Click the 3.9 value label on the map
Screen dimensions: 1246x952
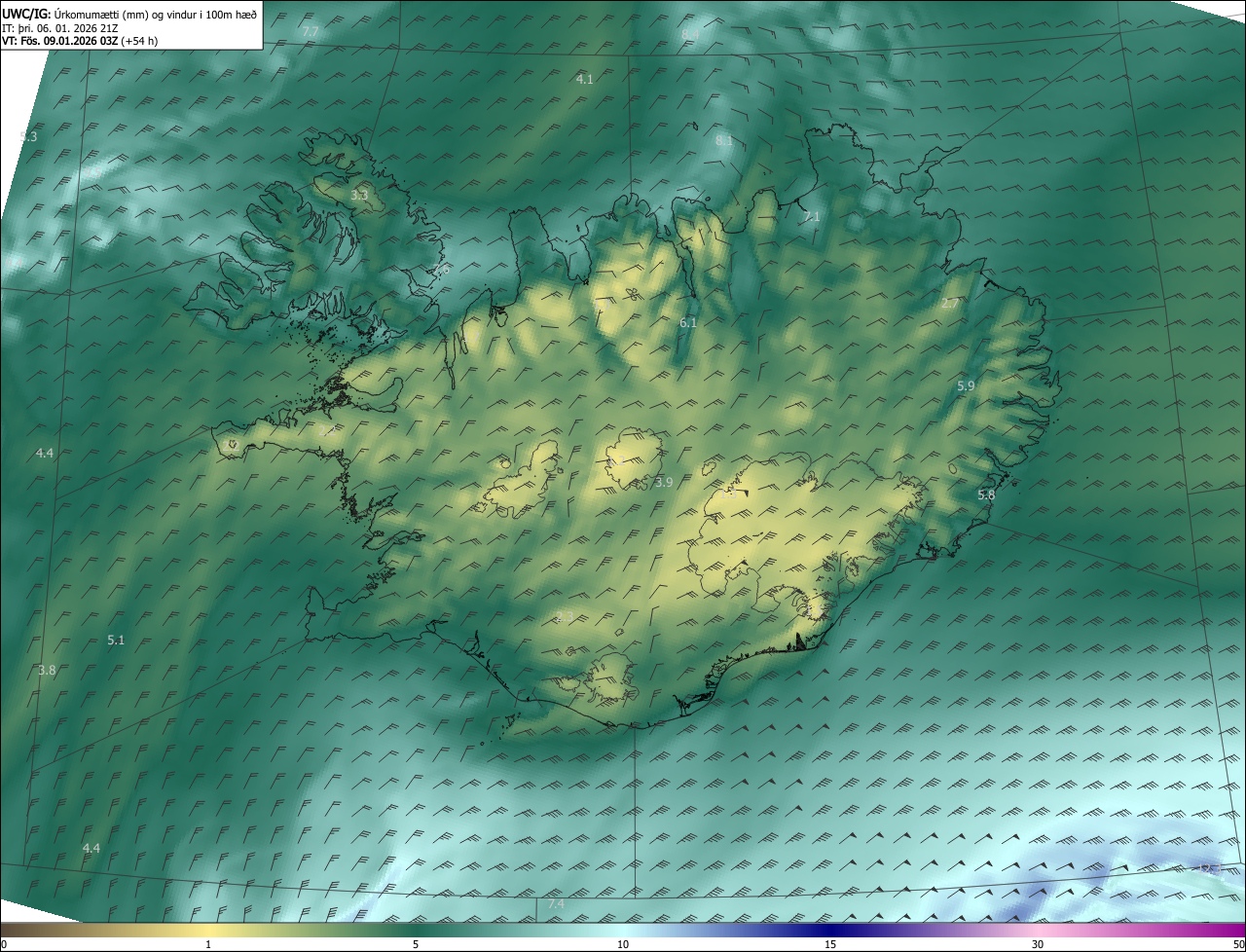[664, 482]
